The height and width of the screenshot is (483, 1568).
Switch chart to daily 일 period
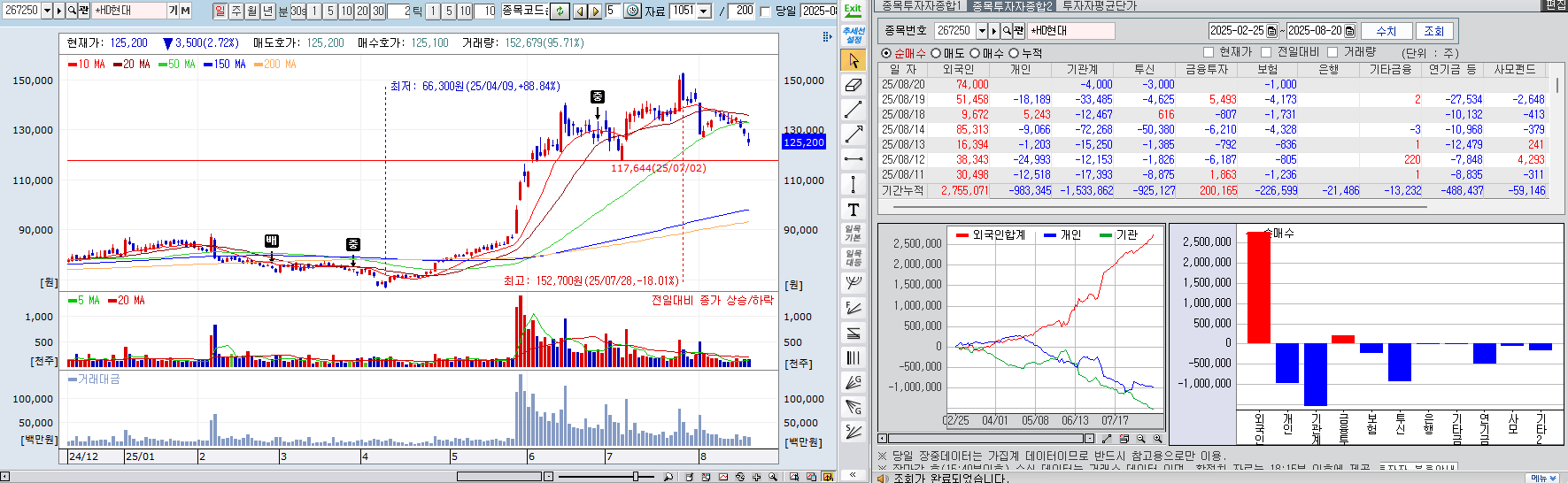coord(220,11)
